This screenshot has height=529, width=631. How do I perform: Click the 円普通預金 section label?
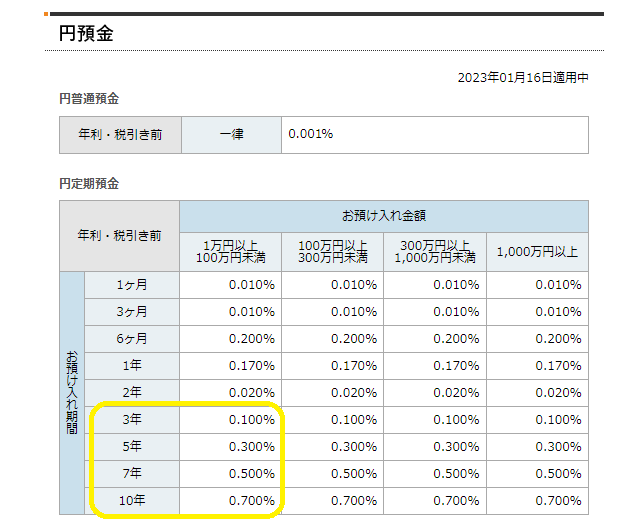[x=89, y=99]
